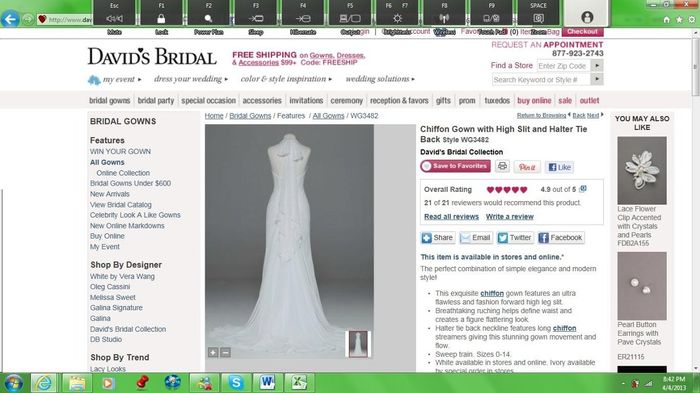Expand dress your wedding menu

pos(191,79)
